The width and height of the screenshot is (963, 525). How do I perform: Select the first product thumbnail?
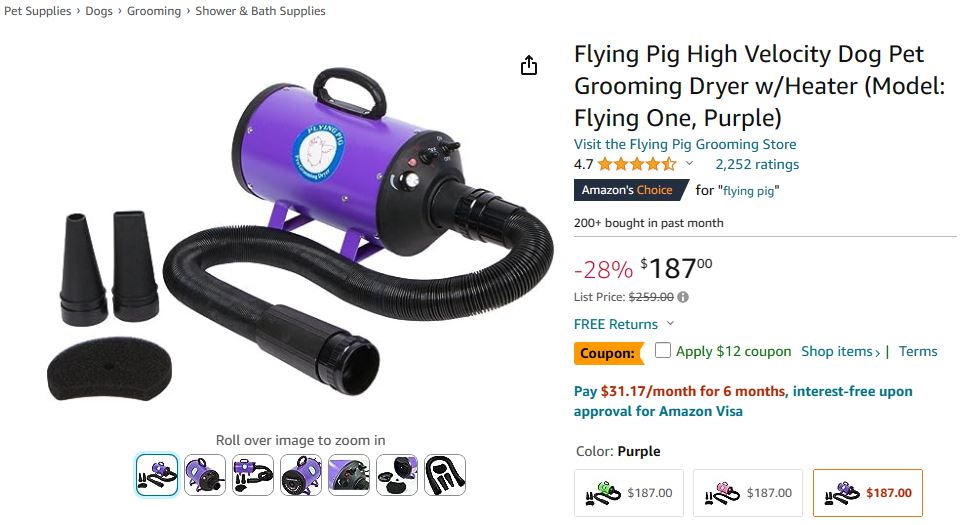tap(157, 475)
